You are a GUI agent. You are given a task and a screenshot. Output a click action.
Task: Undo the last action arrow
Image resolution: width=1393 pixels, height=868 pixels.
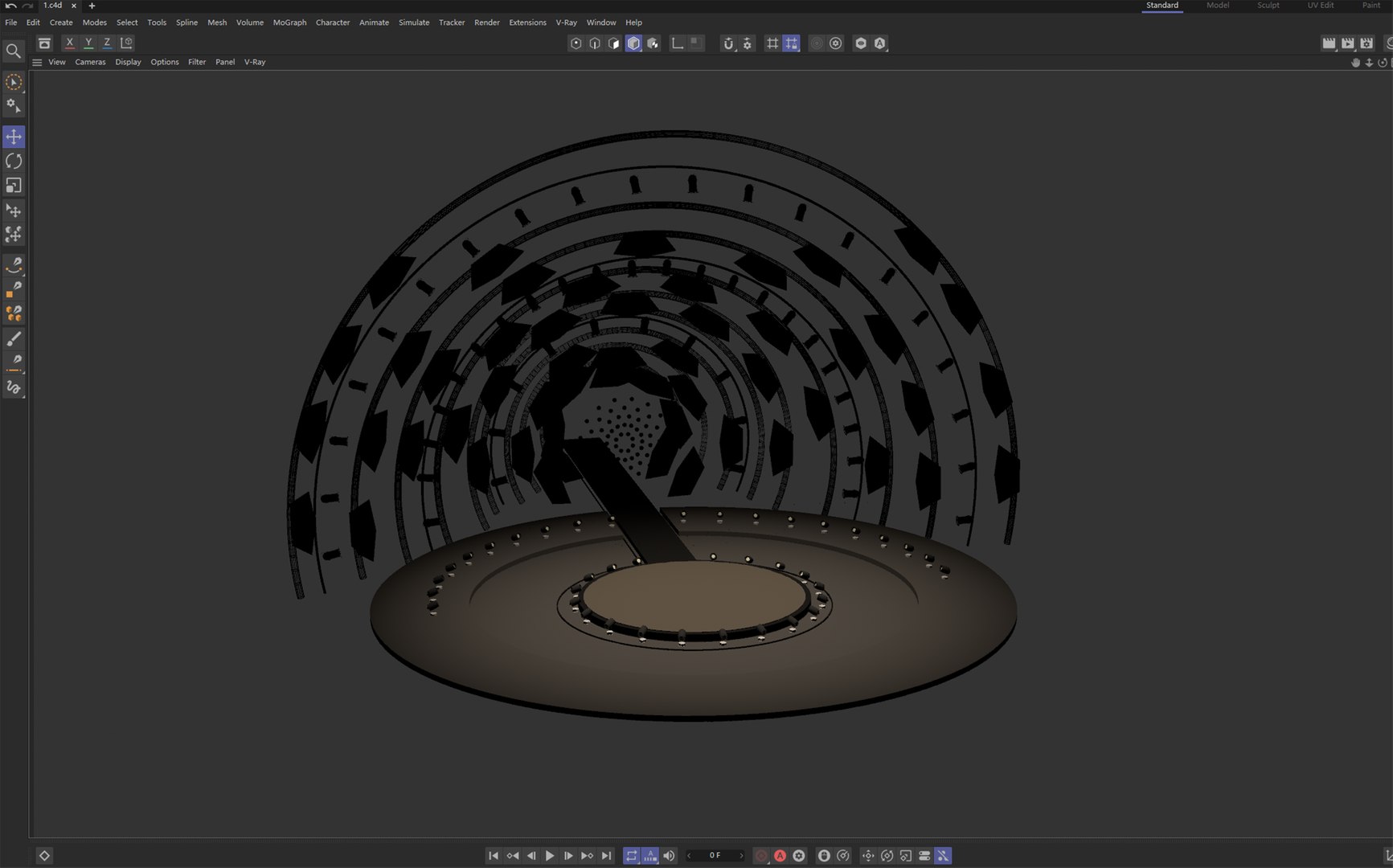[x=10, y=6]
